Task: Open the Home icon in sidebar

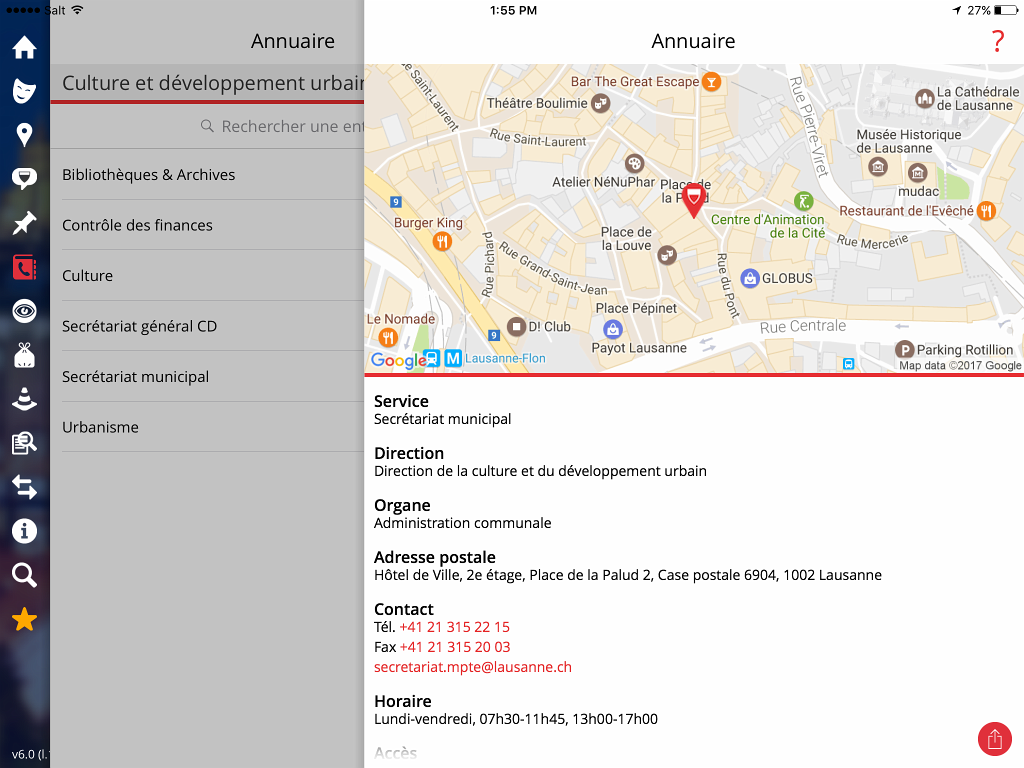Action: 24,47
